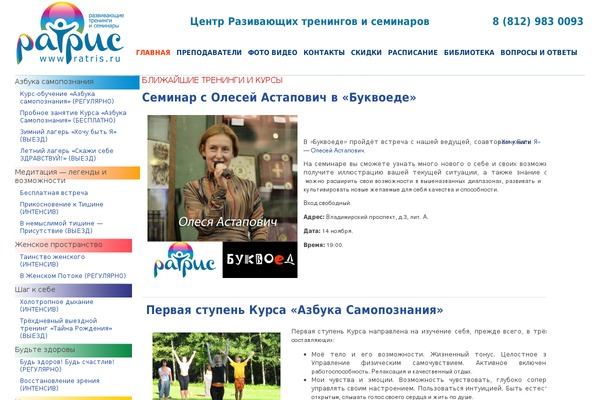This screenshot has width=600, height=400.
Task: Open Курс-обучение «Азбука самопознания» (РЕГУЛЯРНО) link
Action: 67,98
